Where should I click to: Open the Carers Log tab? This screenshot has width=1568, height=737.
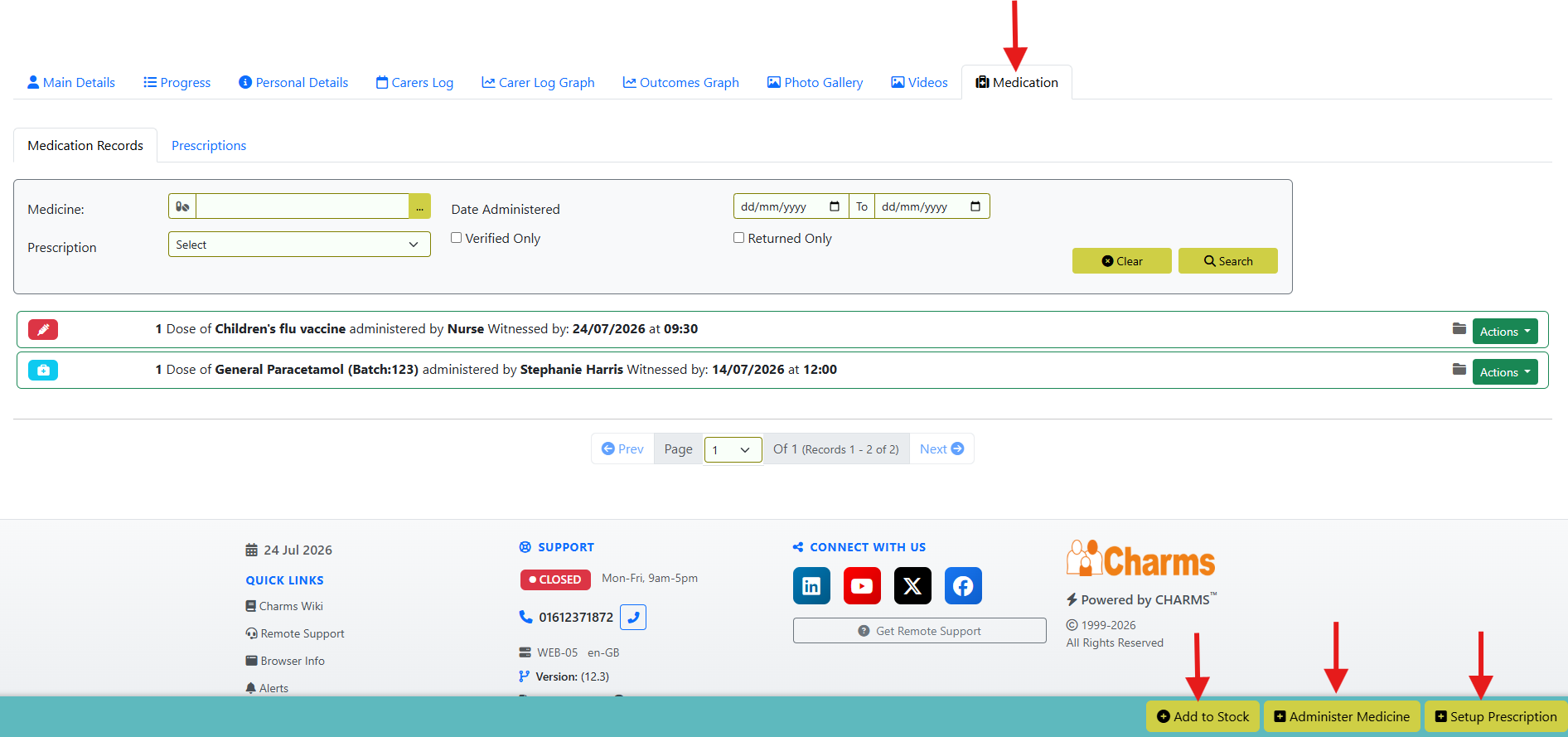click(x=415, y=82)
